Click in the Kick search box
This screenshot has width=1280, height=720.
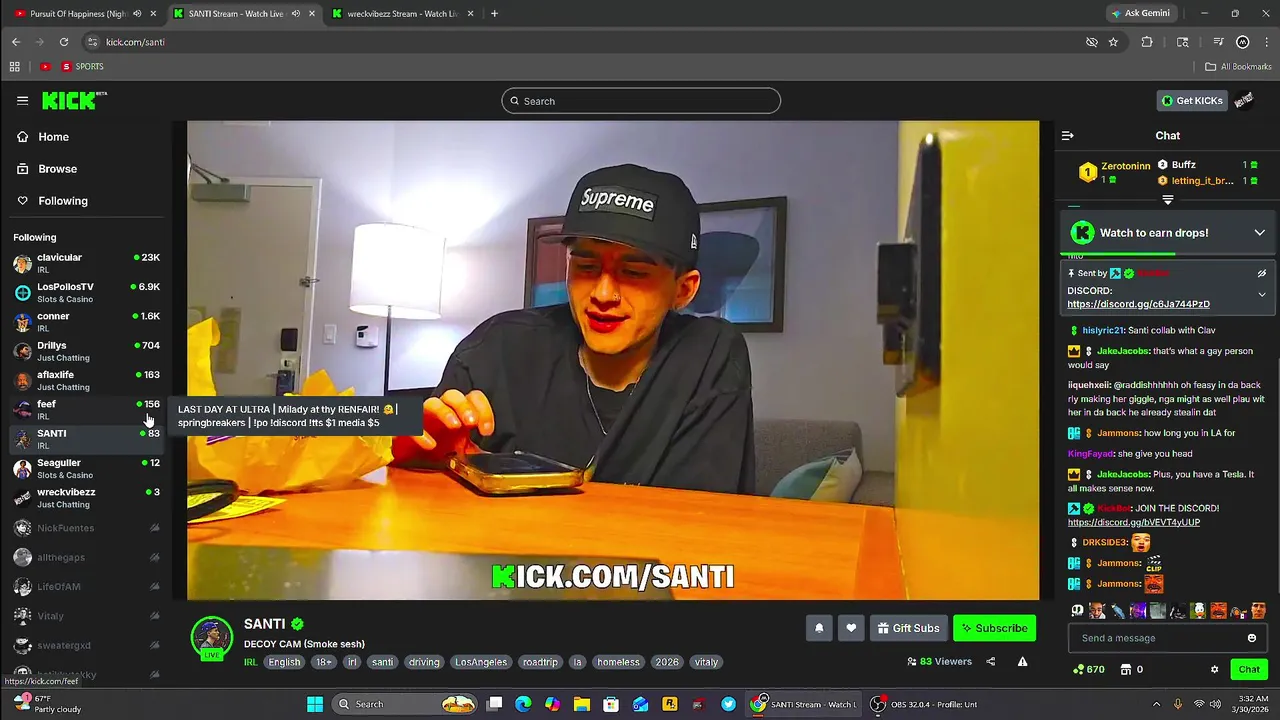tap(641, 101)
